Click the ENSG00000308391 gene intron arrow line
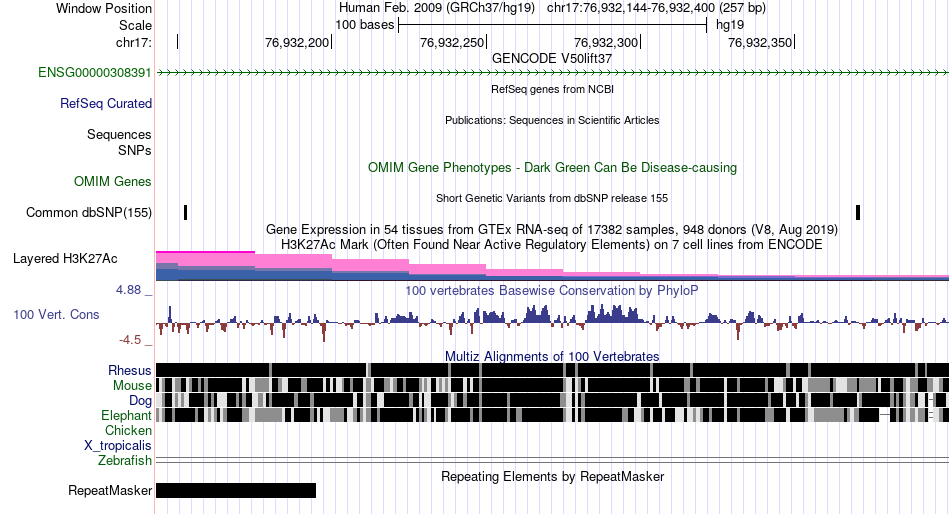Image resolution: width=950 pixels, height=514 pixels. pos(552,73)
